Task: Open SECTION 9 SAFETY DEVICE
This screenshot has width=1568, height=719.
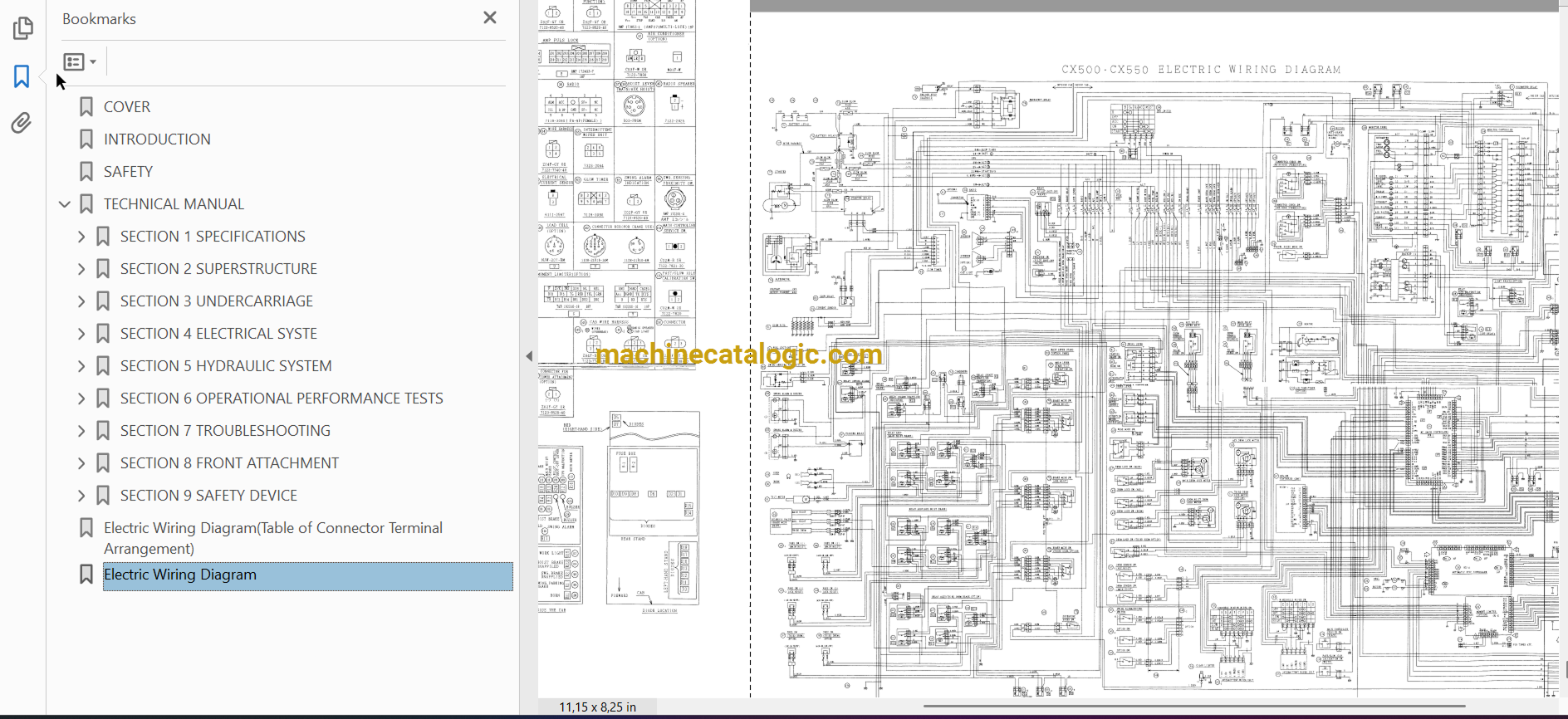Action: (x=208, y=496)
